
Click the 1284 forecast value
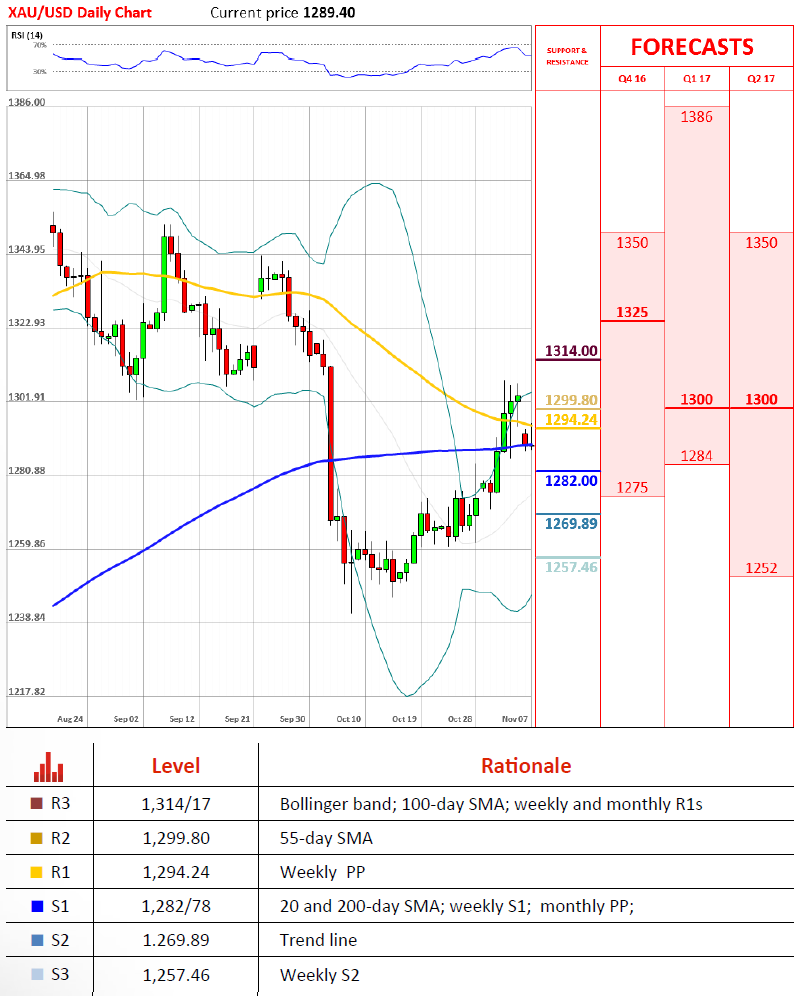(697, 455)
